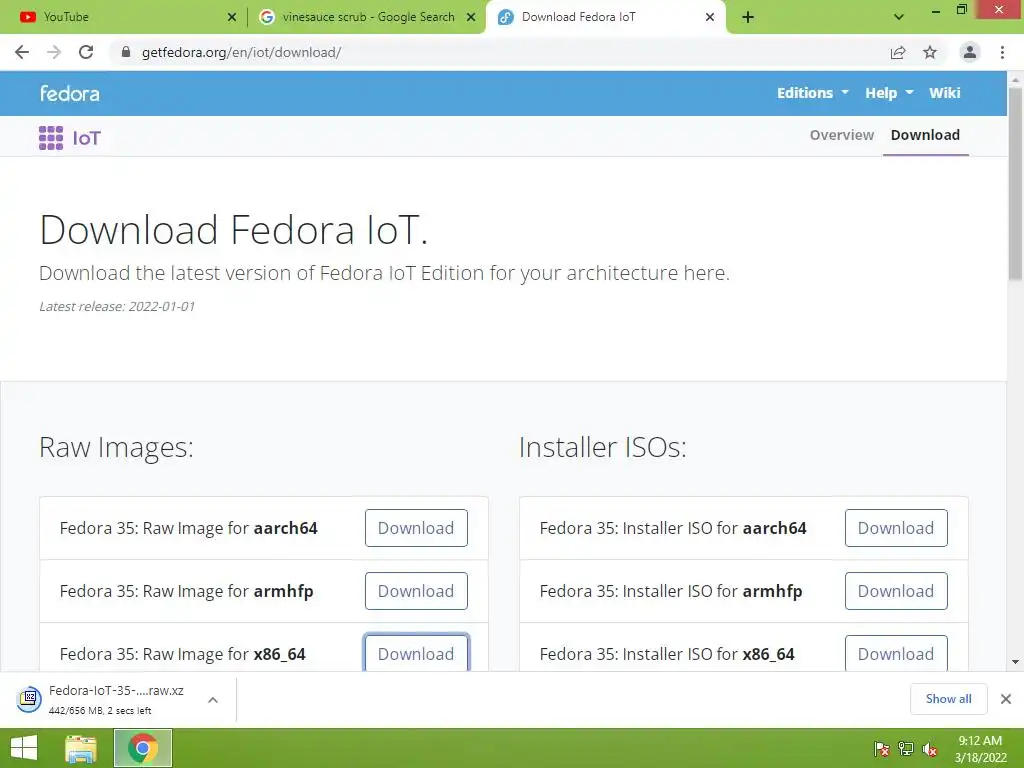Download Raw Image for x86_64
This screenshot has height=768, width=1024.
(416, 652)
